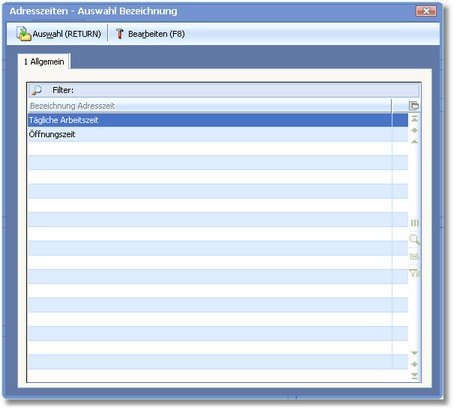Jump to last record arrow icon
The height and width of the screenshot is (410, 454).
pyautogui.click(x=414, y=376)
